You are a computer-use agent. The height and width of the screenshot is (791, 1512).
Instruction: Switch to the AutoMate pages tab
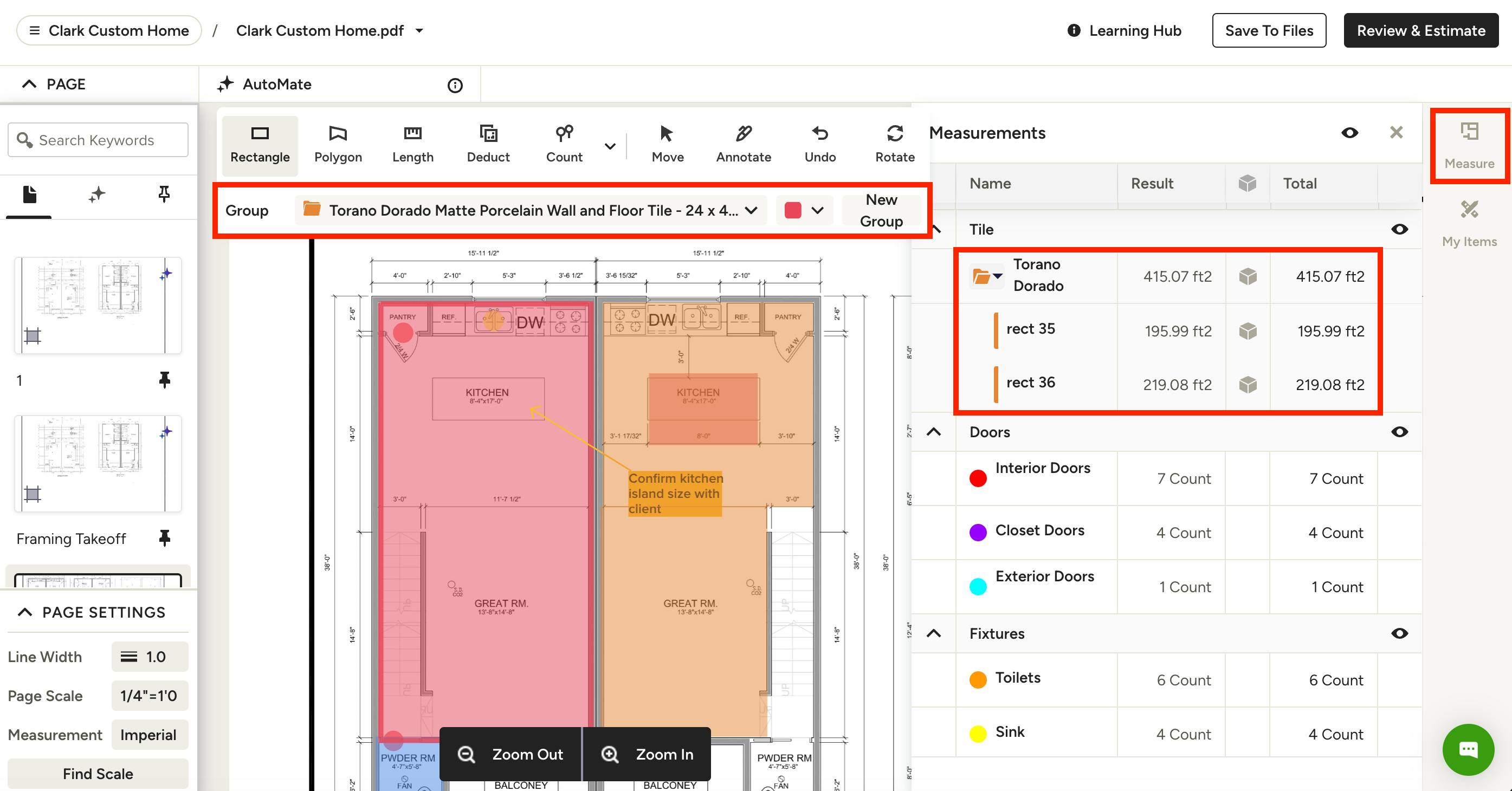[97, 195]
